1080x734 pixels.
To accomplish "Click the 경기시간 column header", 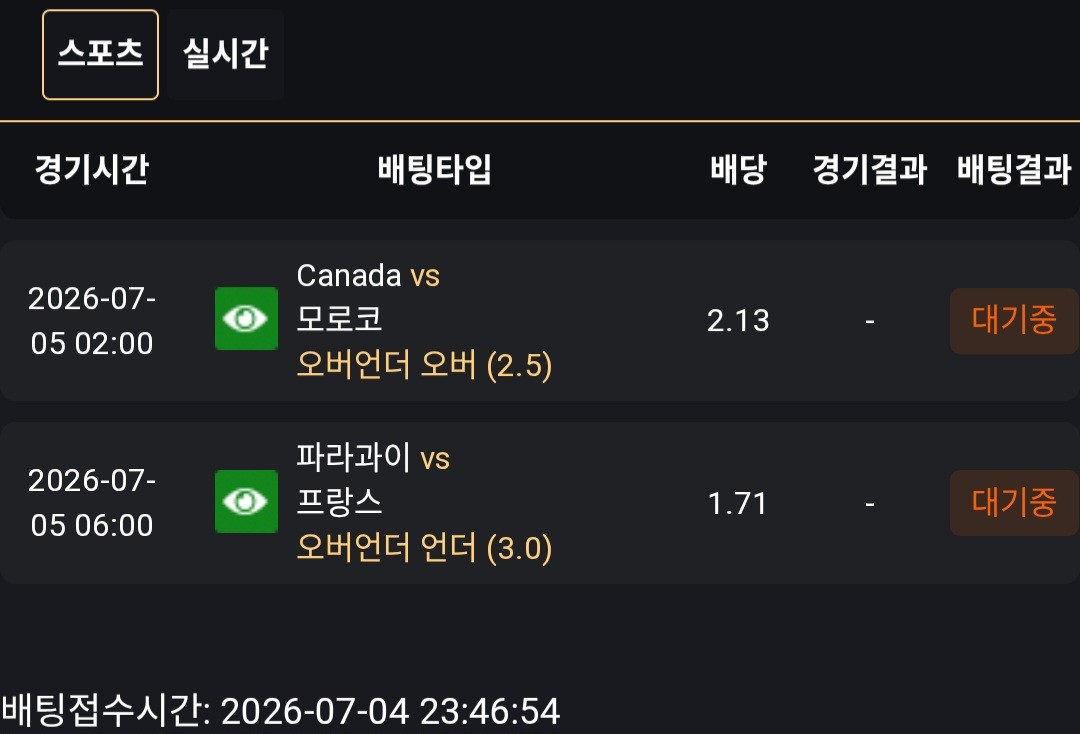I will tap(92, 169).
